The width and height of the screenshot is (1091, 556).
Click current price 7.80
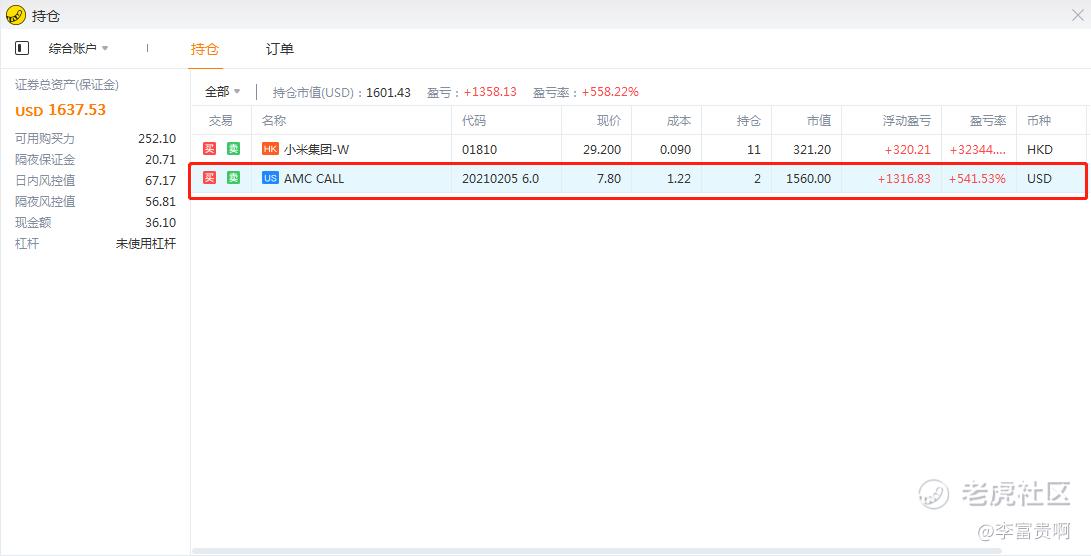[x=609, y=178]
